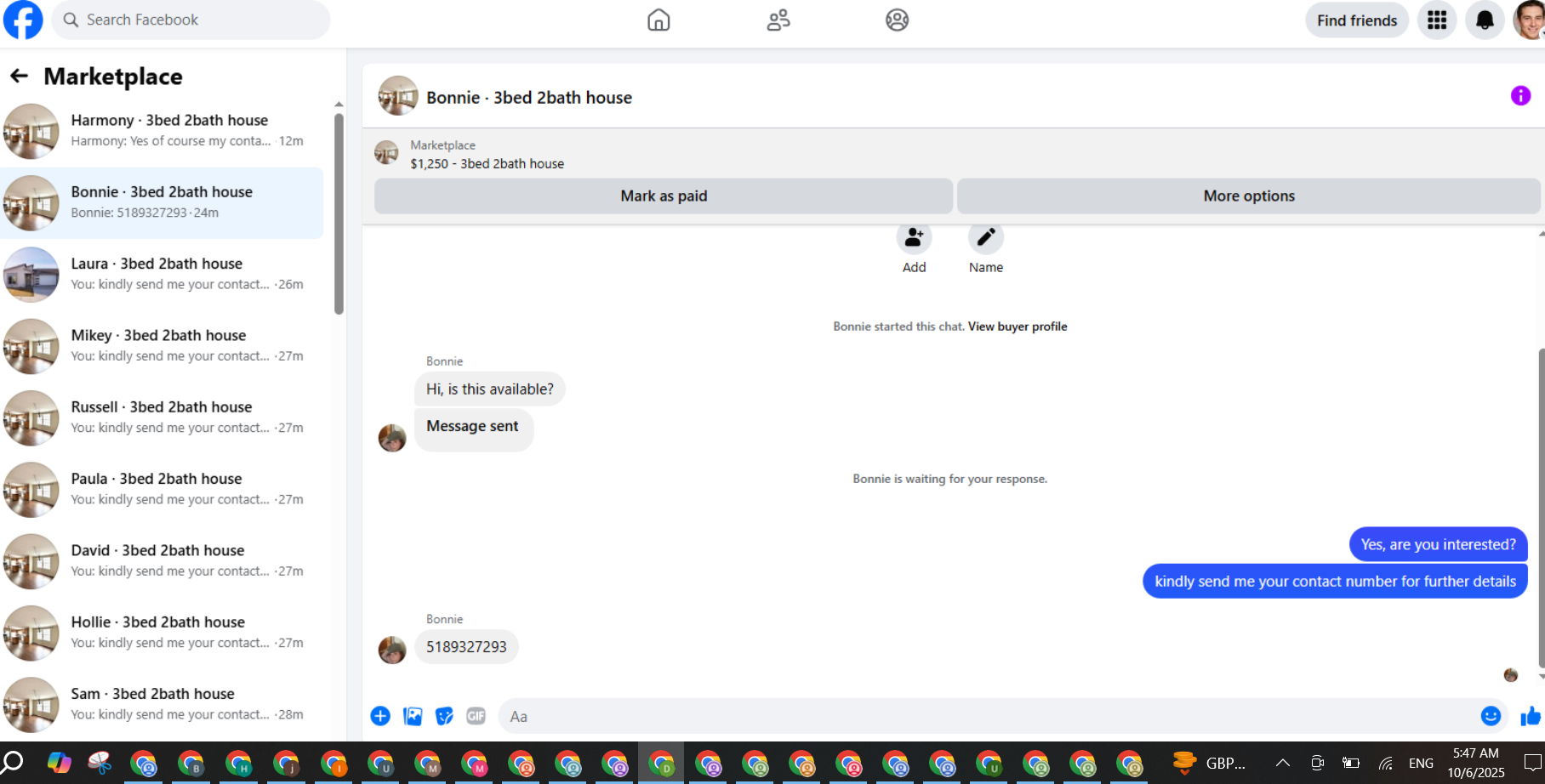This screenshot has height=784, width=1545.
Task: Click Laura's house listing thumbnail
Action: pyautogui.click(x=31, y=275)
